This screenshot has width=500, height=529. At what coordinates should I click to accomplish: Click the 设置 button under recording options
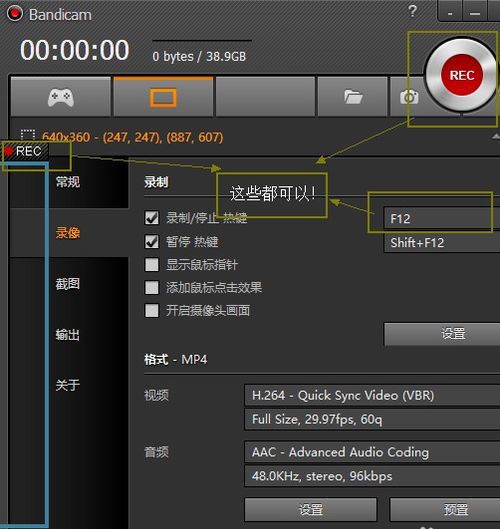442,334
